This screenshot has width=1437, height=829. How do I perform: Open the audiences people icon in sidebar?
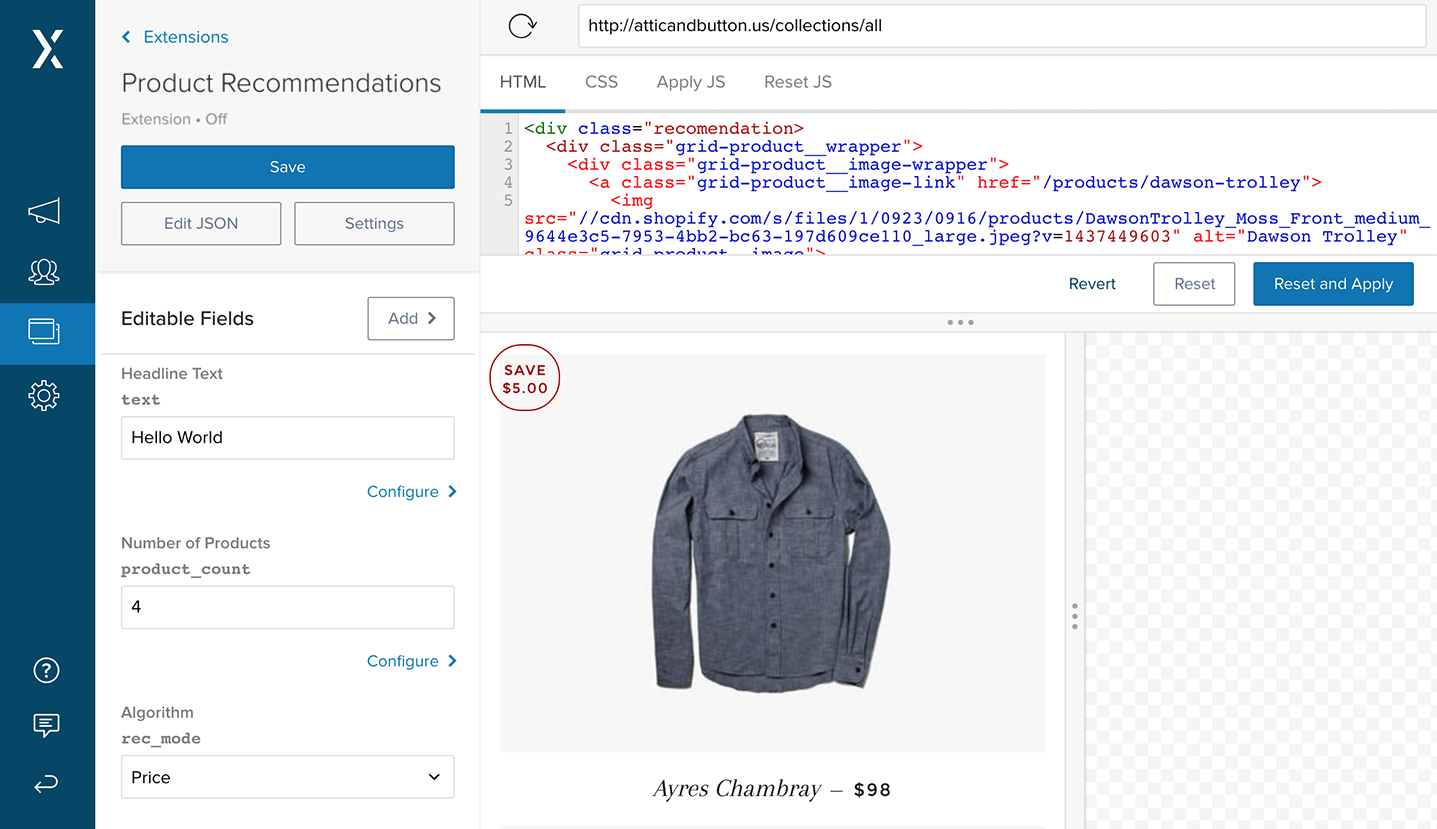click(44, 272)
